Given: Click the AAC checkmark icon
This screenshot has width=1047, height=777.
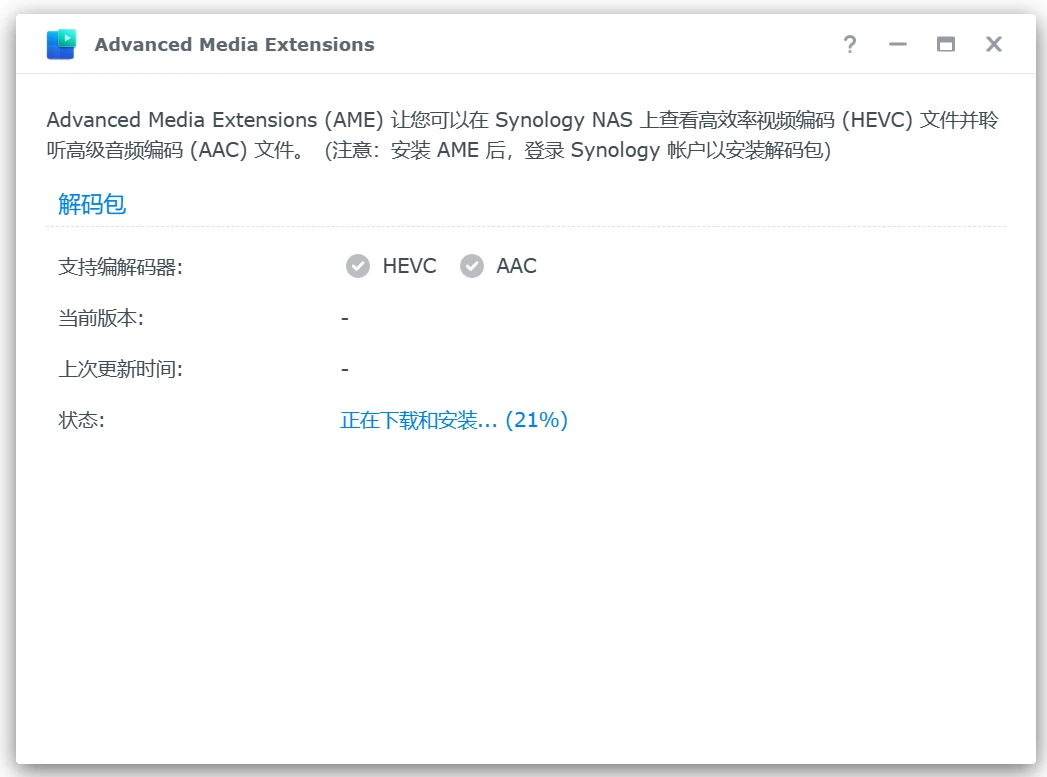Looking at the screenshot, I should pos(471,266).
